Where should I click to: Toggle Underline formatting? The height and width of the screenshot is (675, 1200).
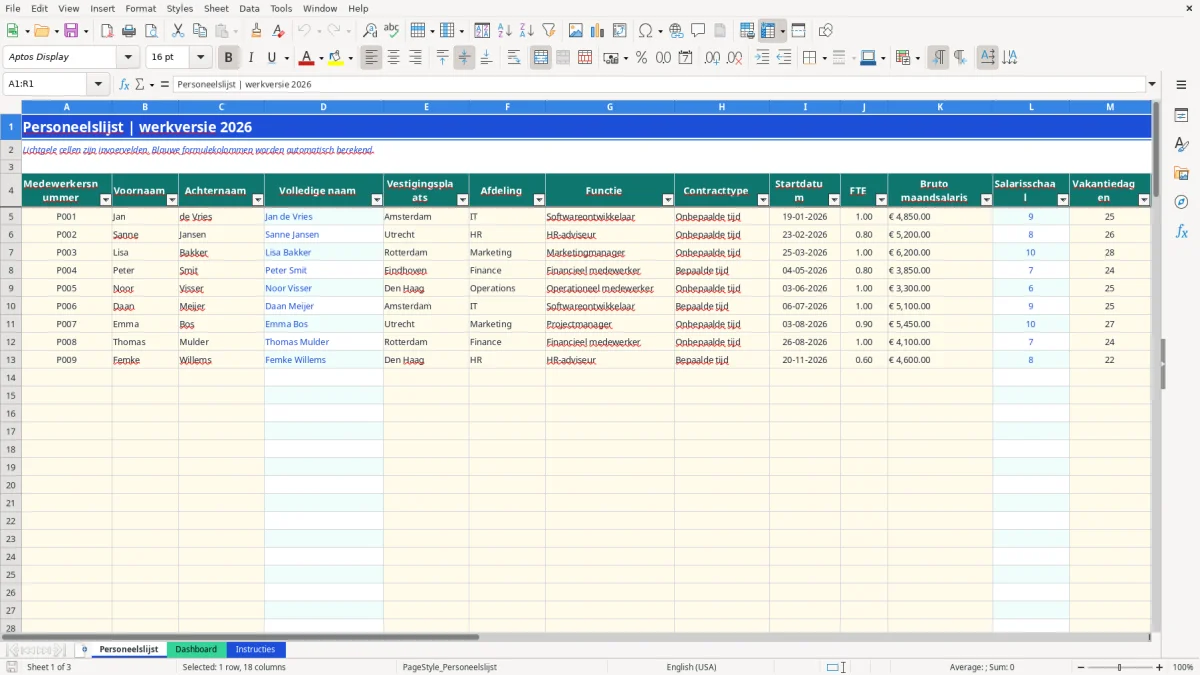click(x=272, y=58)
